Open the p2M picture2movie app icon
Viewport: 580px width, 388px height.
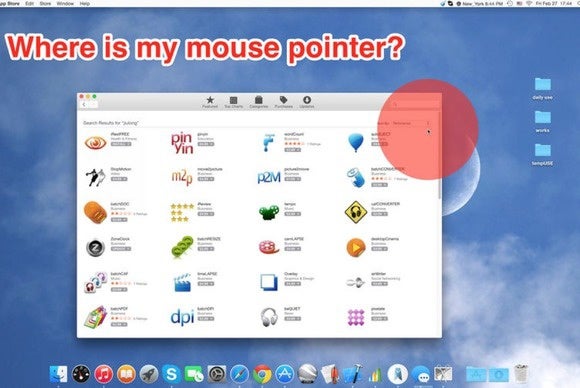(x=269, y=178)
